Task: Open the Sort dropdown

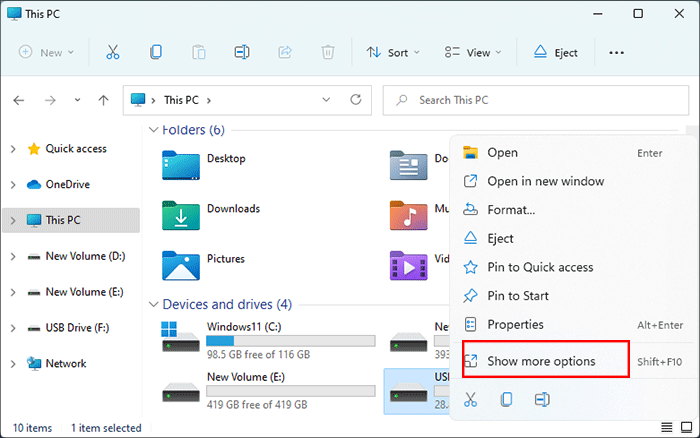Action: (x=392, y=52)
